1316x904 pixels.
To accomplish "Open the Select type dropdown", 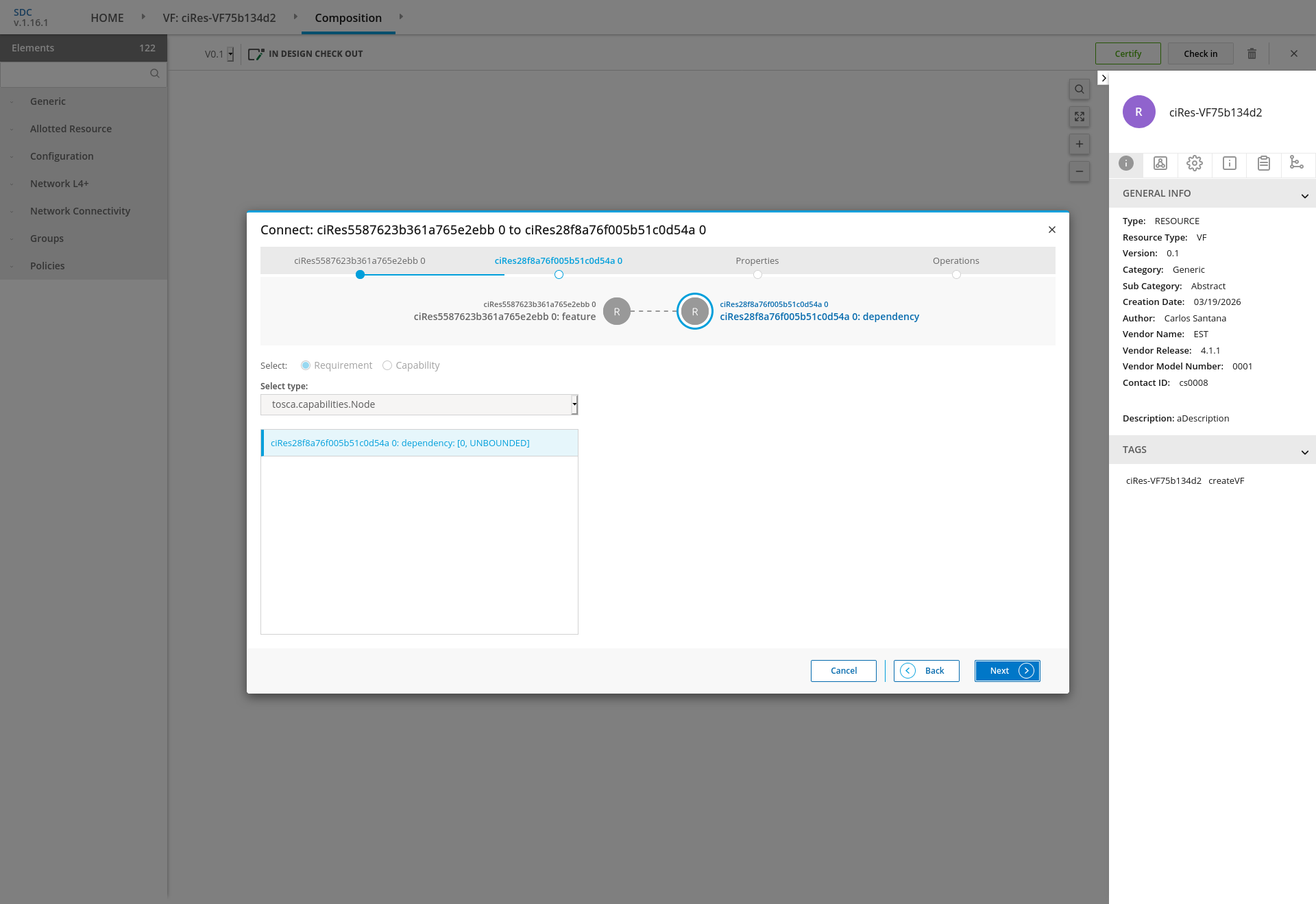I will tap(419, 404).
